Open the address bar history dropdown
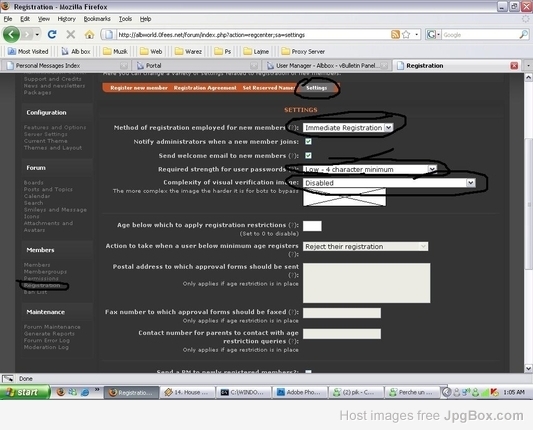 pyautogui.click(x=417, y=34)
